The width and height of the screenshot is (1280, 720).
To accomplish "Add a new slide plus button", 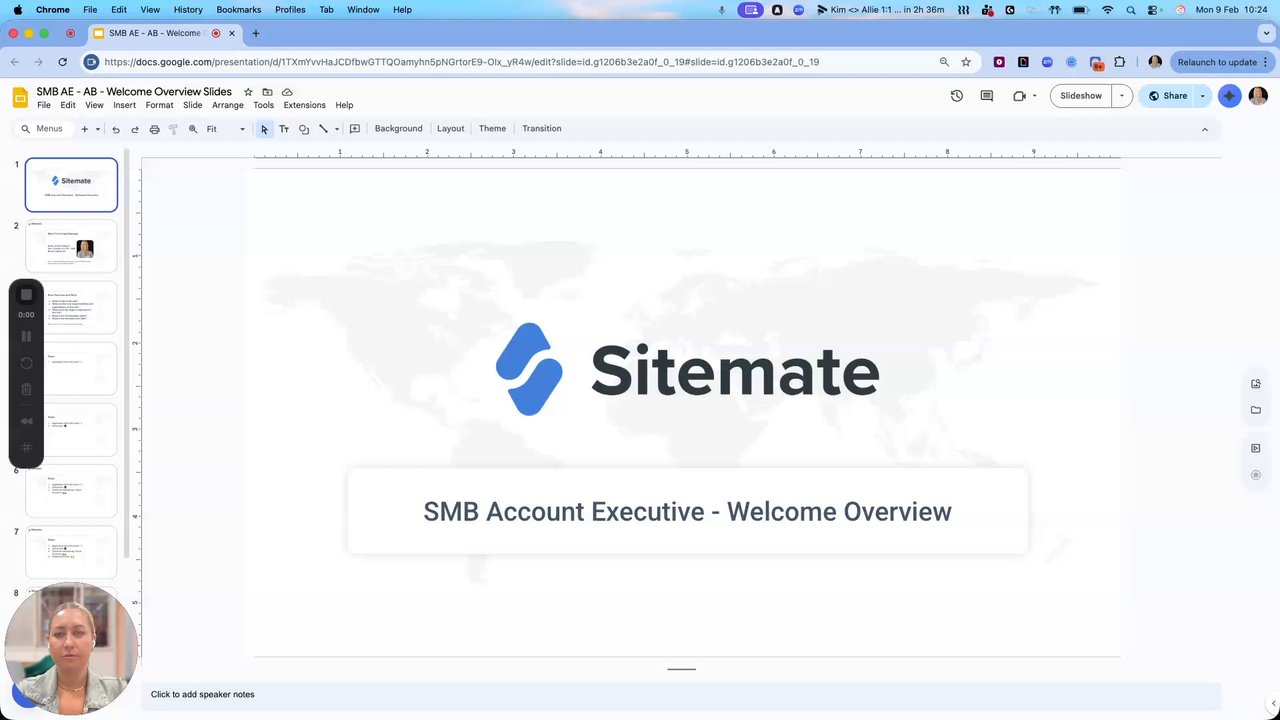I will pos(85,129).
